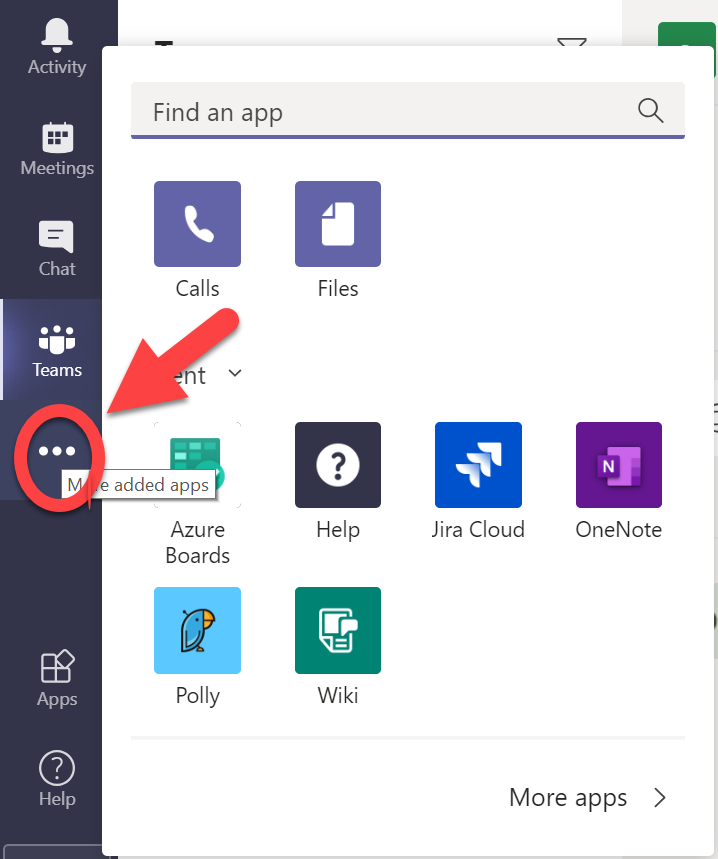Open the Files app tile
This screenshot has width=718, height=859.
click(338, 224)
